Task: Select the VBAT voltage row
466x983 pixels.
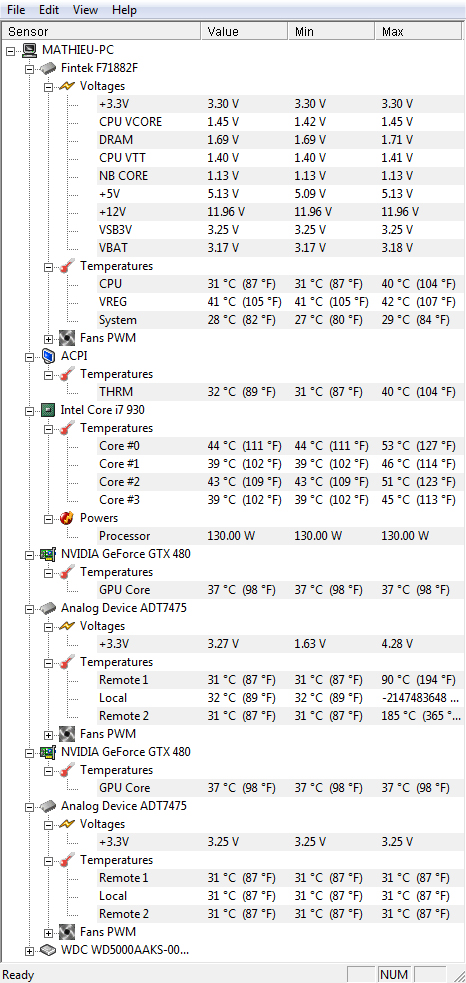Action: [x=280, y=248]
